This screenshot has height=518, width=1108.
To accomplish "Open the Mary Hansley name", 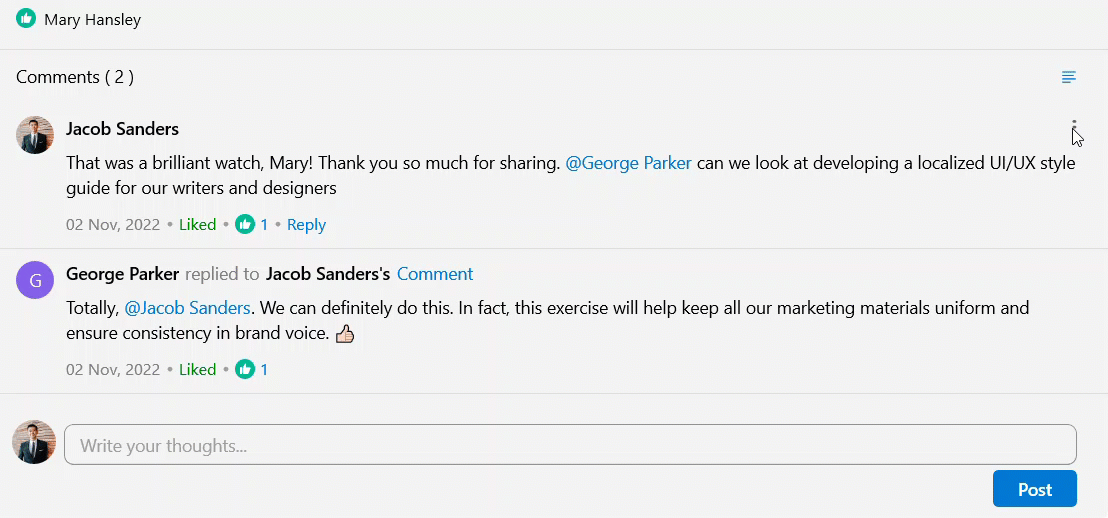I will (x=93, y=20).
